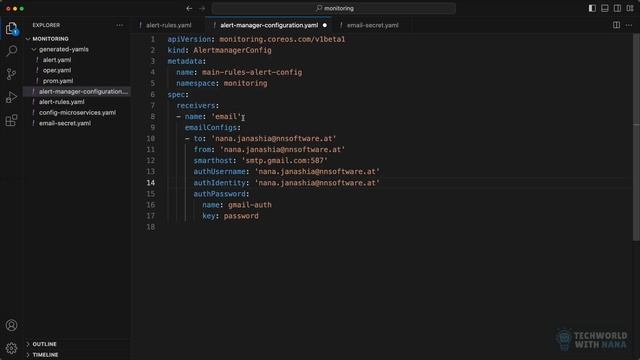Open prom.yaml in the explorer

pyautogui.click(x=58, y=81)
